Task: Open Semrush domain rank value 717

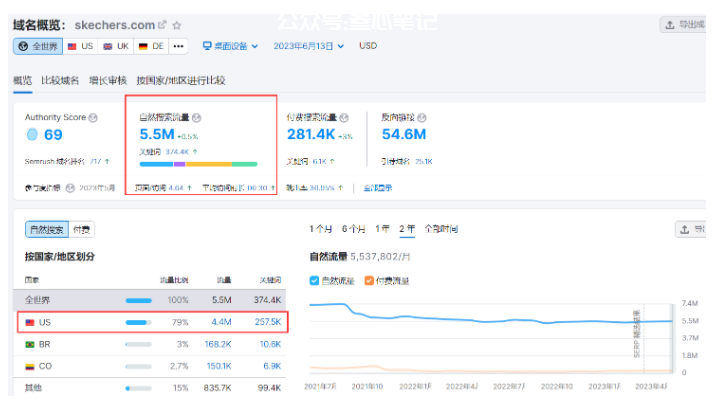Action: 95,161
